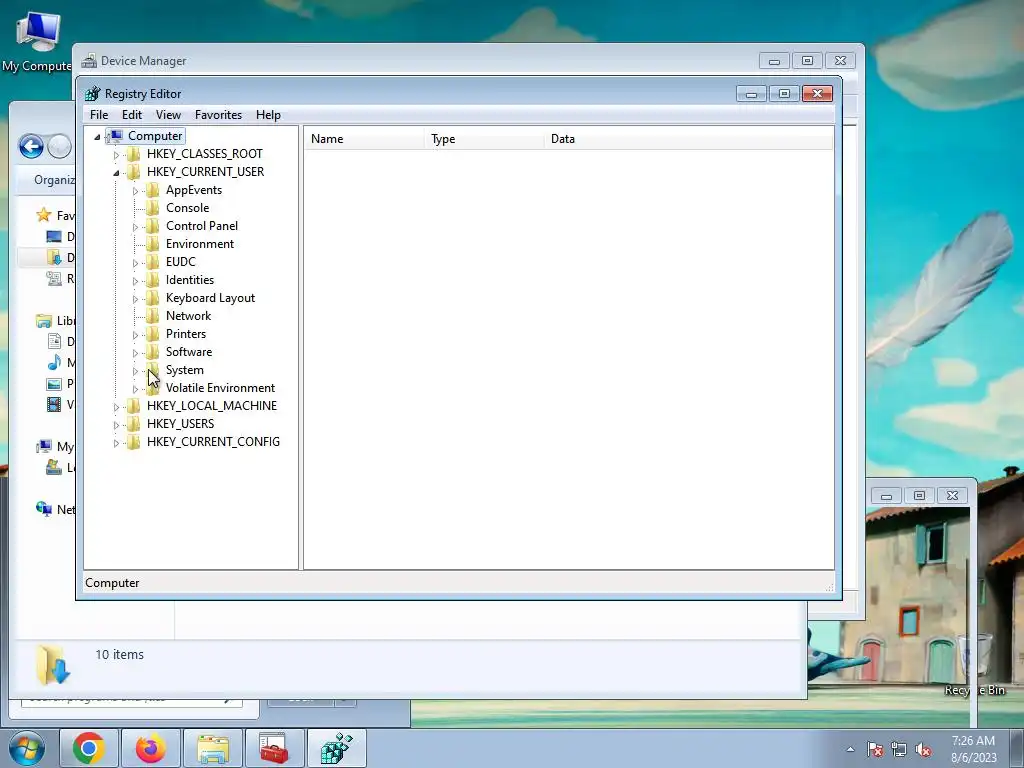Open the File menu in Registry Editor
The height and width of the screenshot is (768, 1024).
(x=99, y=115)
